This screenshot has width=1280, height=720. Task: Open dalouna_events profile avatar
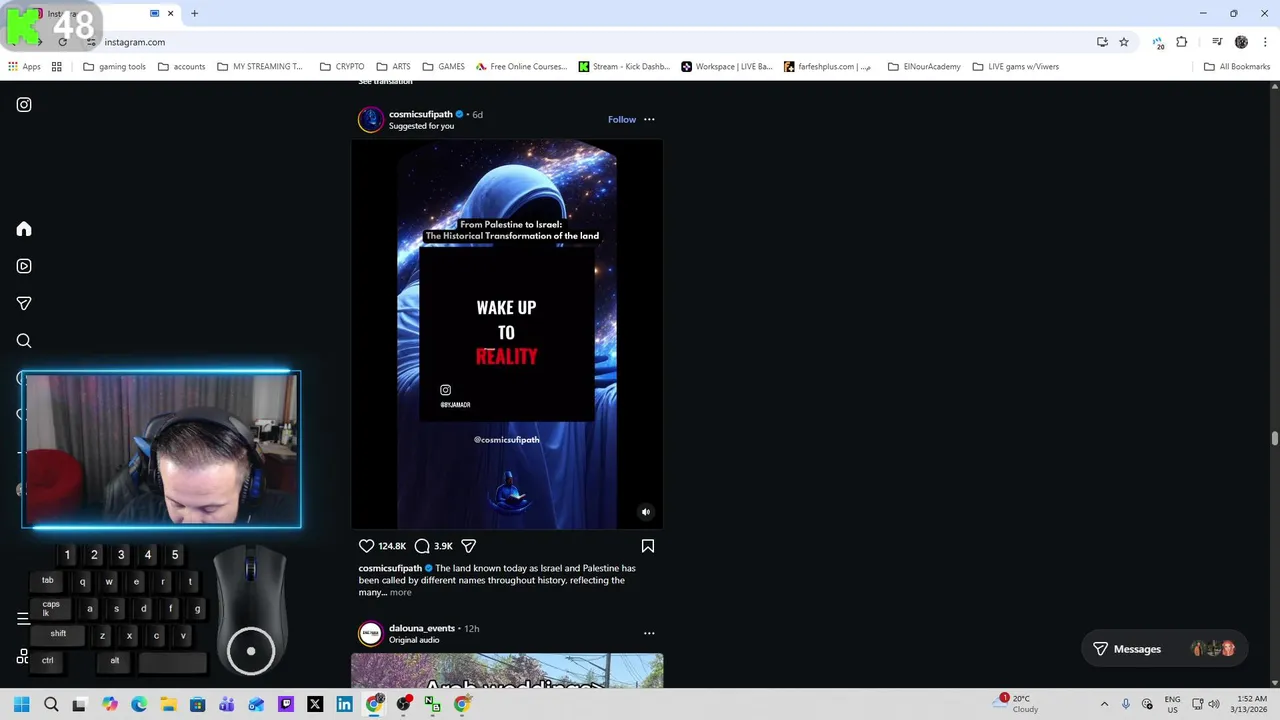tap(371, 634)
